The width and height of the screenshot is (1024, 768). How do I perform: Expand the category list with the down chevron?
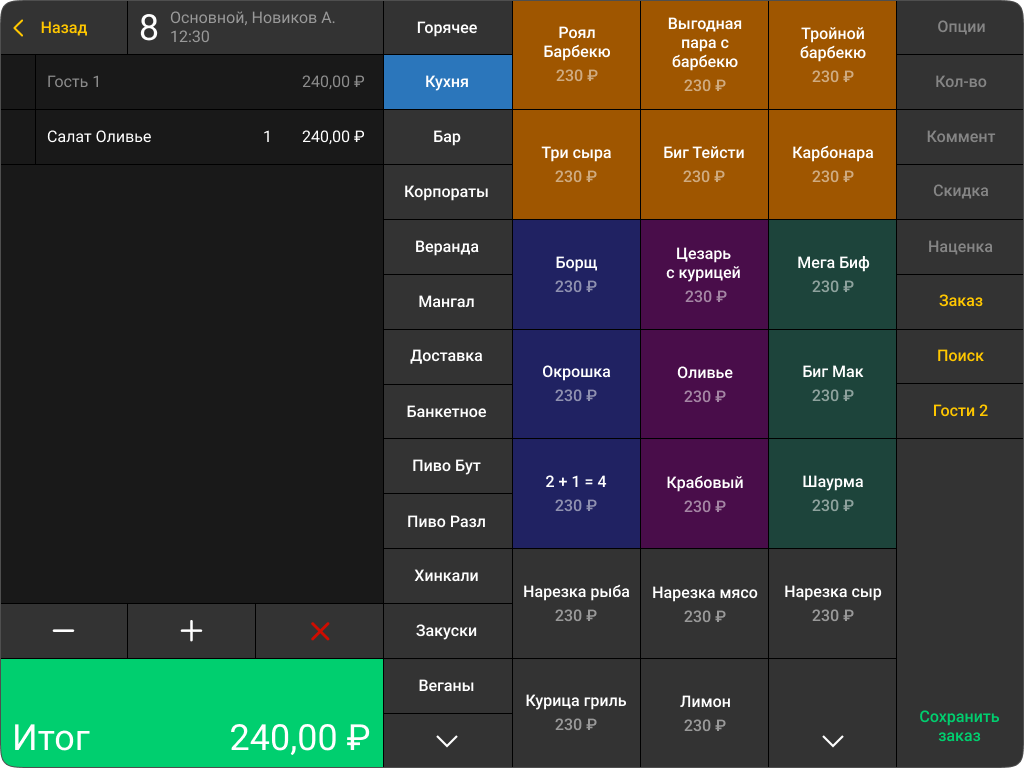(x=447, y=741)
